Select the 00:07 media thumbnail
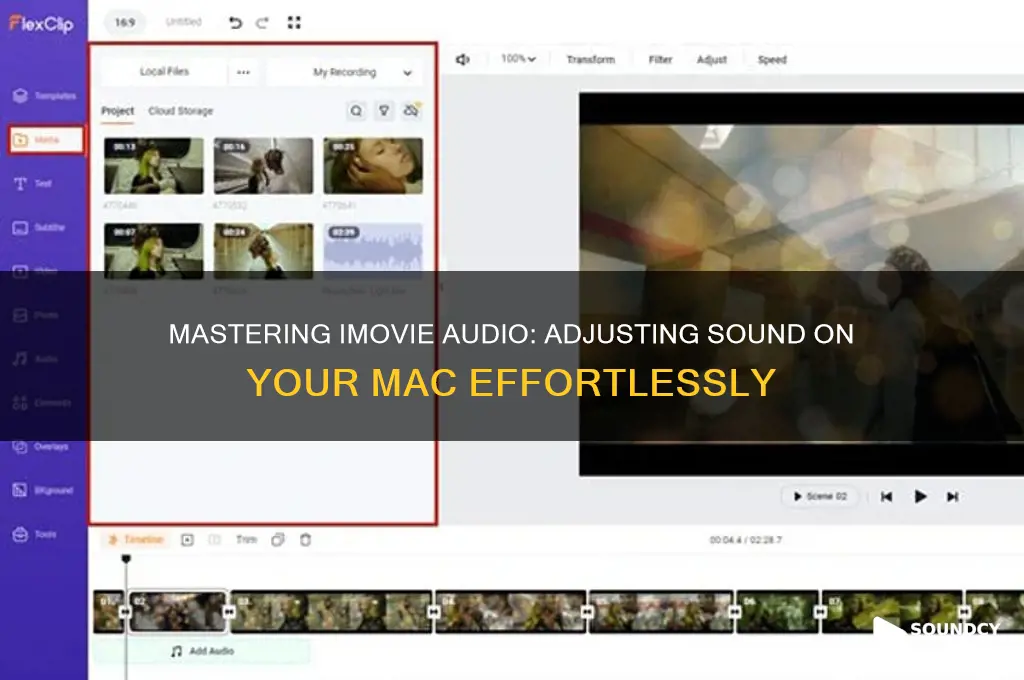Screen dimensions: 1024x680 click(x=153, y=251)
